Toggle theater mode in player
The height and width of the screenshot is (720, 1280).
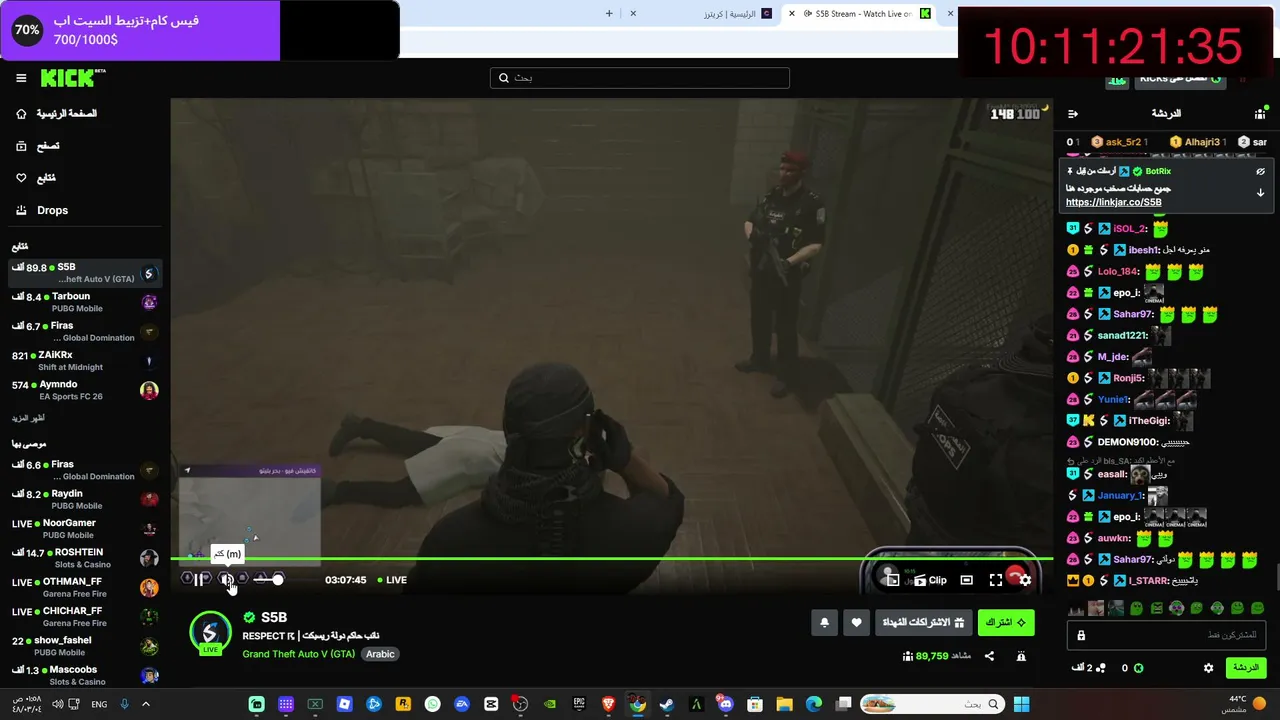[966, 580]
